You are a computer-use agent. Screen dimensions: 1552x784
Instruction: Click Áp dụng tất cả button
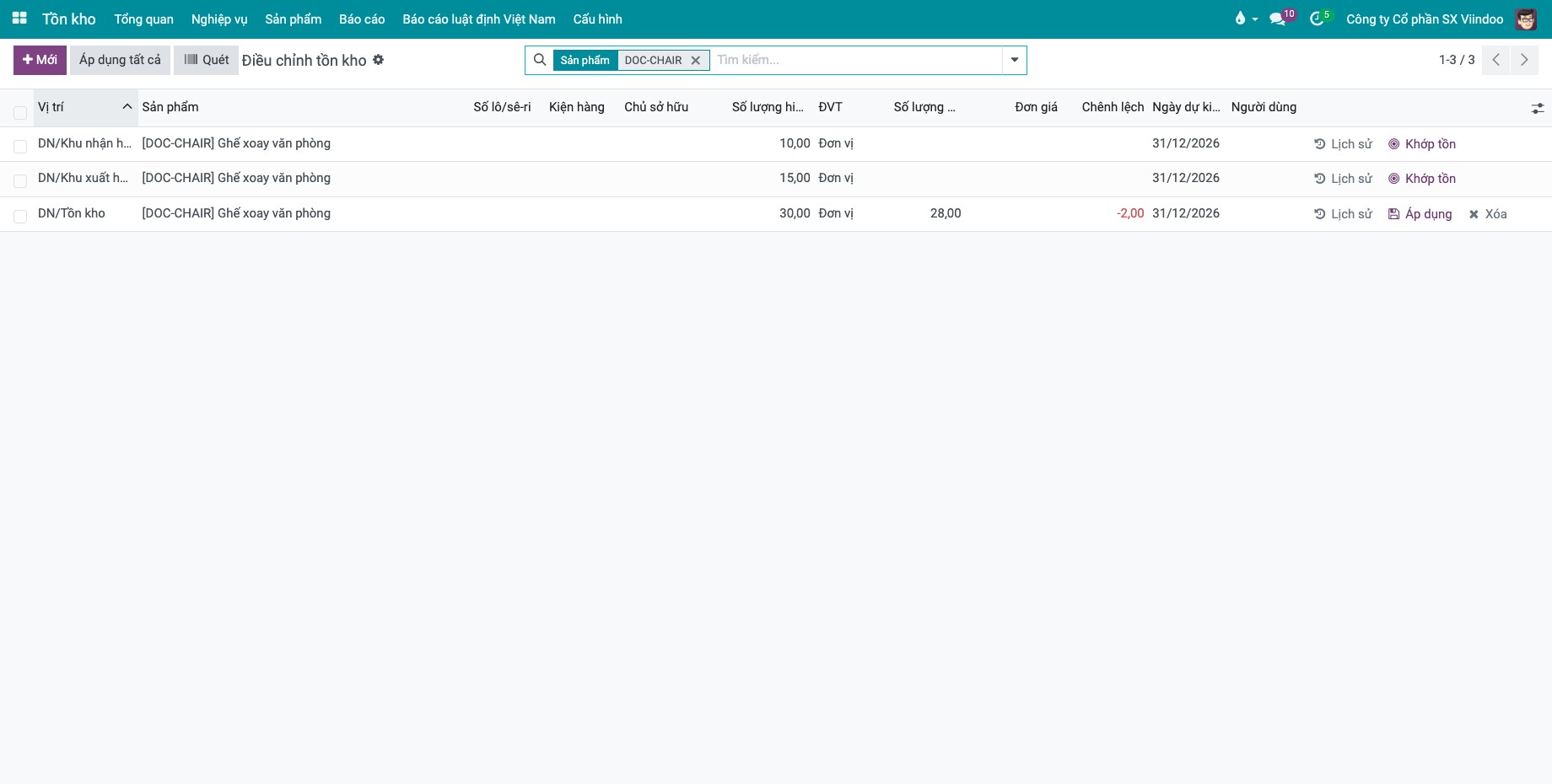[x=120, y=60]
